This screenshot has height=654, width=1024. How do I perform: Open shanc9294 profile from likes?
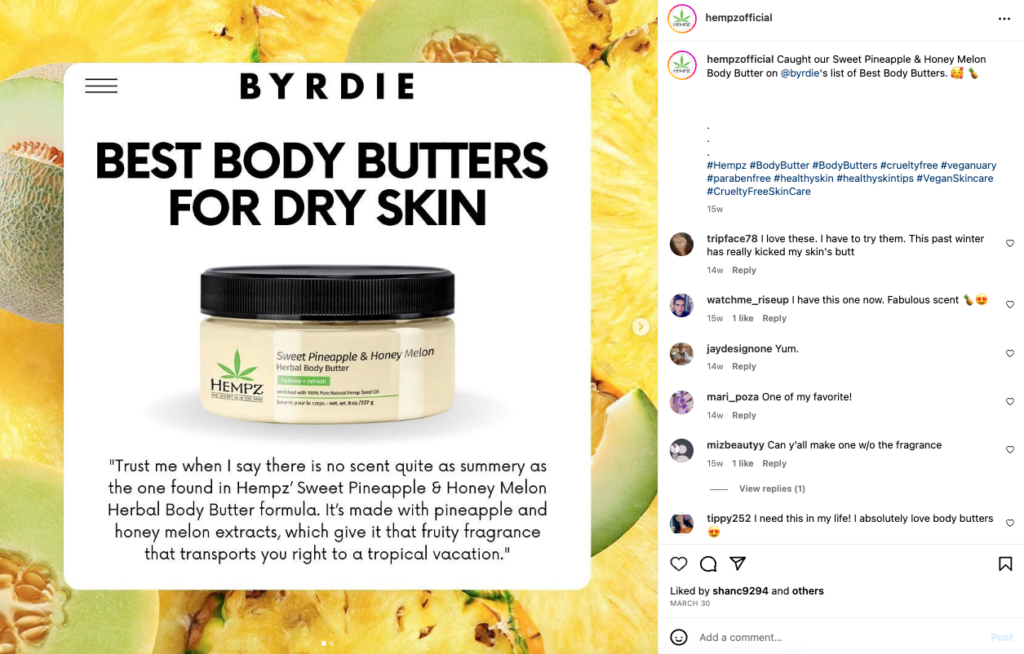click(x=740, y=591)
